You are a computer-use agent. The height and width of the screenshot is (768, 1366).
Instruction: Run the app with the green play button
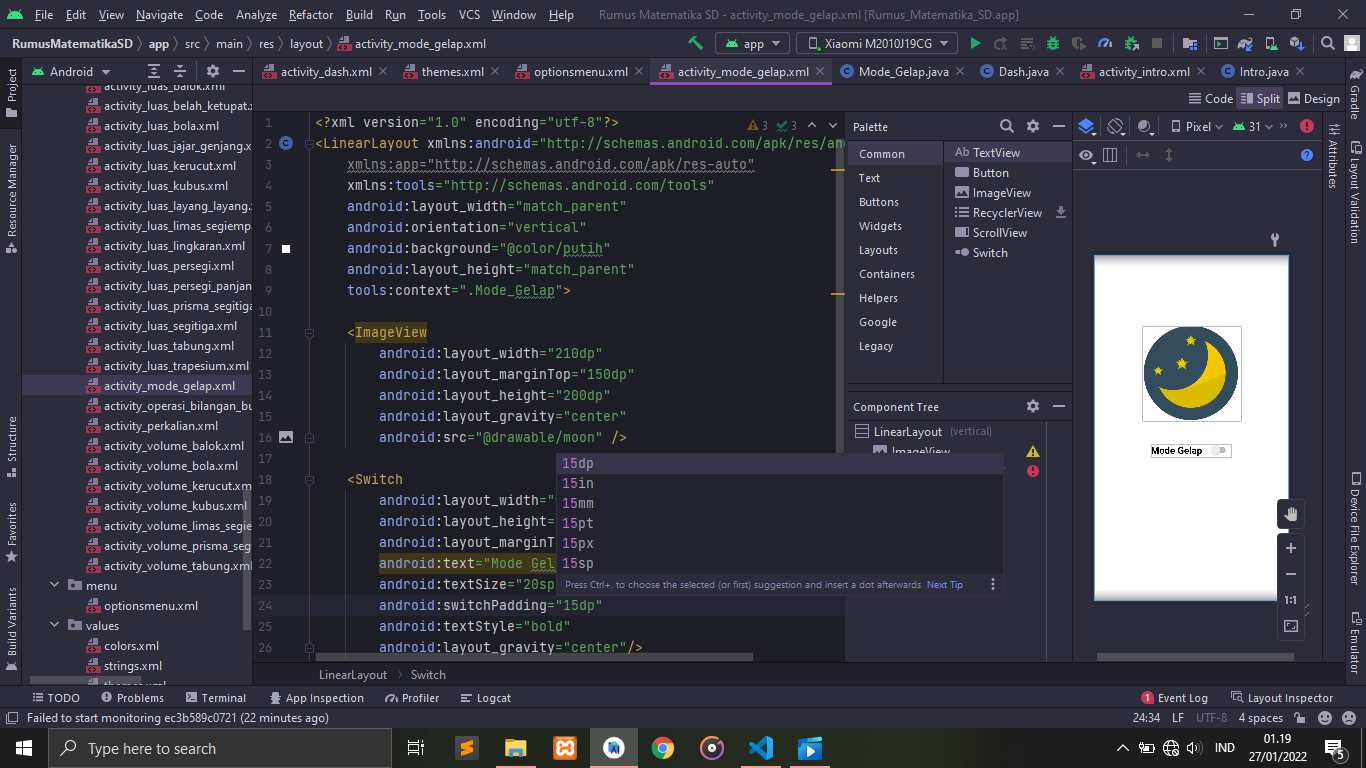(974, 44)
